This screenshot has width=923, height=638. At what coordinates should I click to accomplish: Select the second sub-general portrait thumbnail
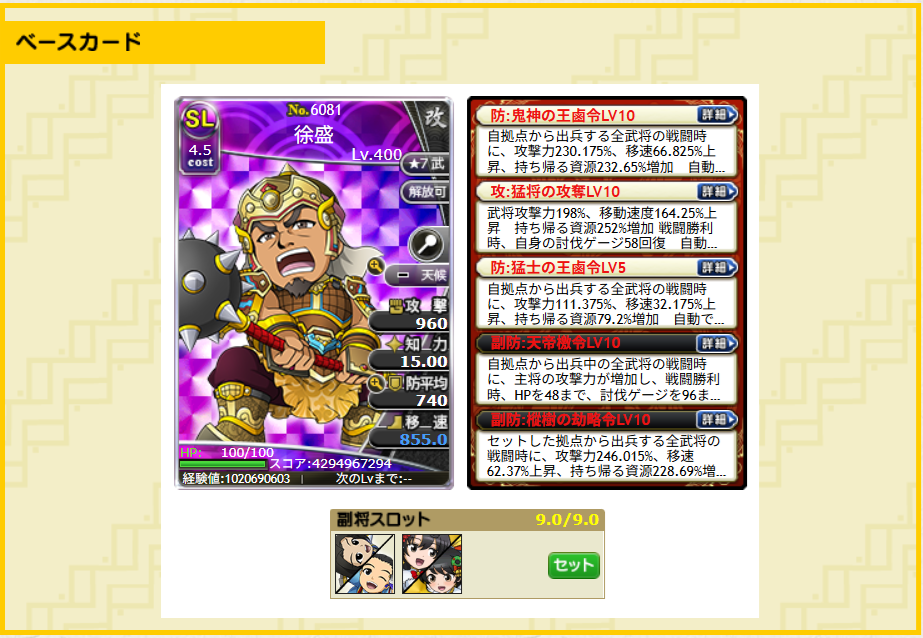pos(432,564)
